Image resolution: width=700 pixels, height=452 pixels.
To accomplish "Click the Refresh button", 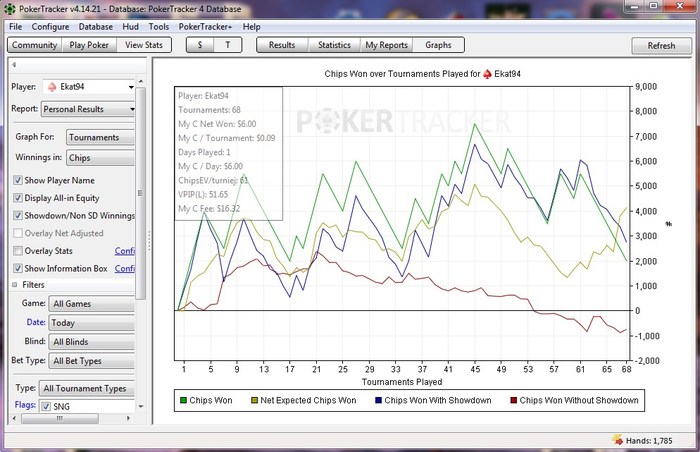I will [661, 46].
